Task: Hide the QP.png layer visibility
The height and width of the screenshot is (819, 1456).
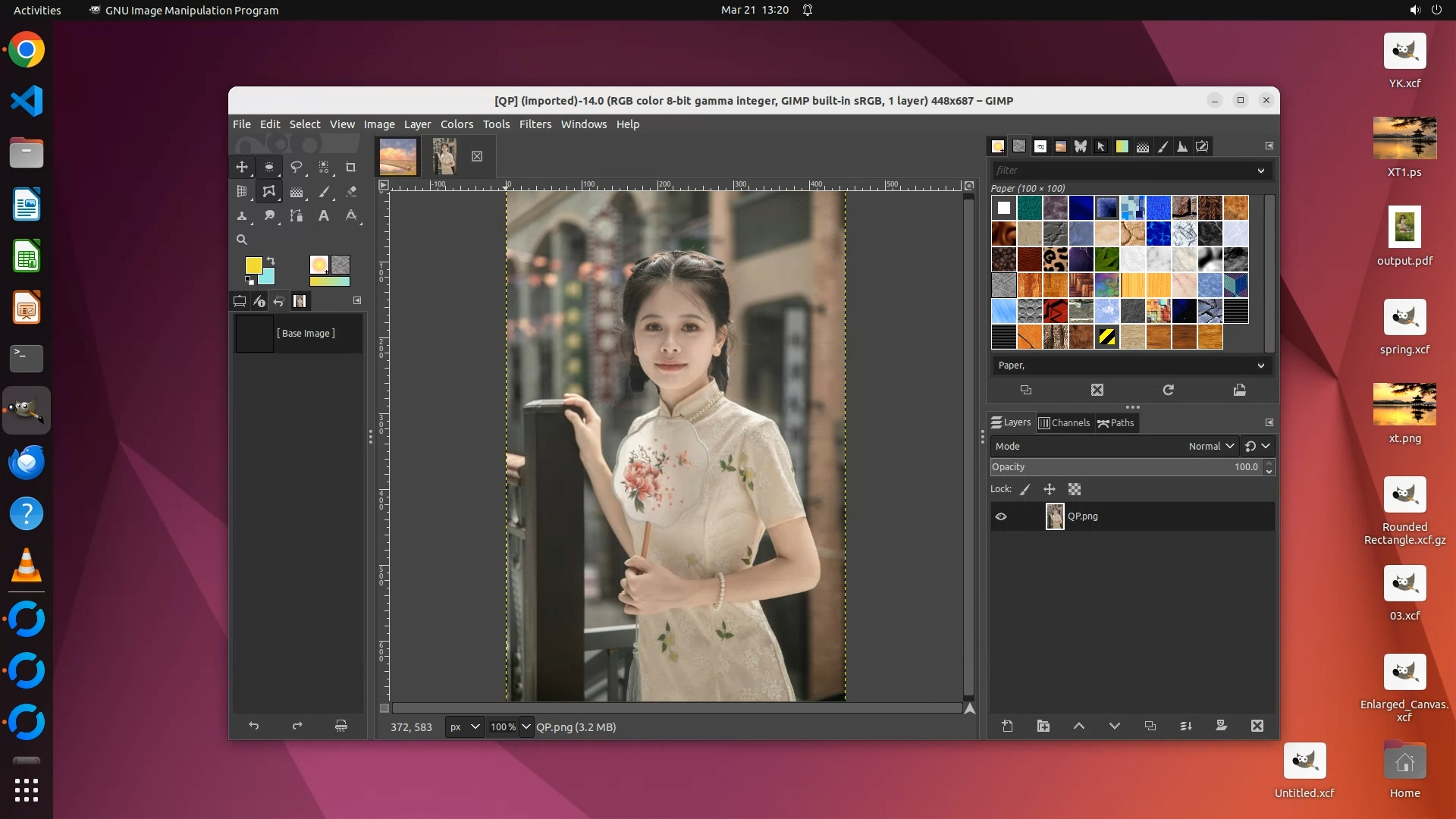Action: [1001, 516]
